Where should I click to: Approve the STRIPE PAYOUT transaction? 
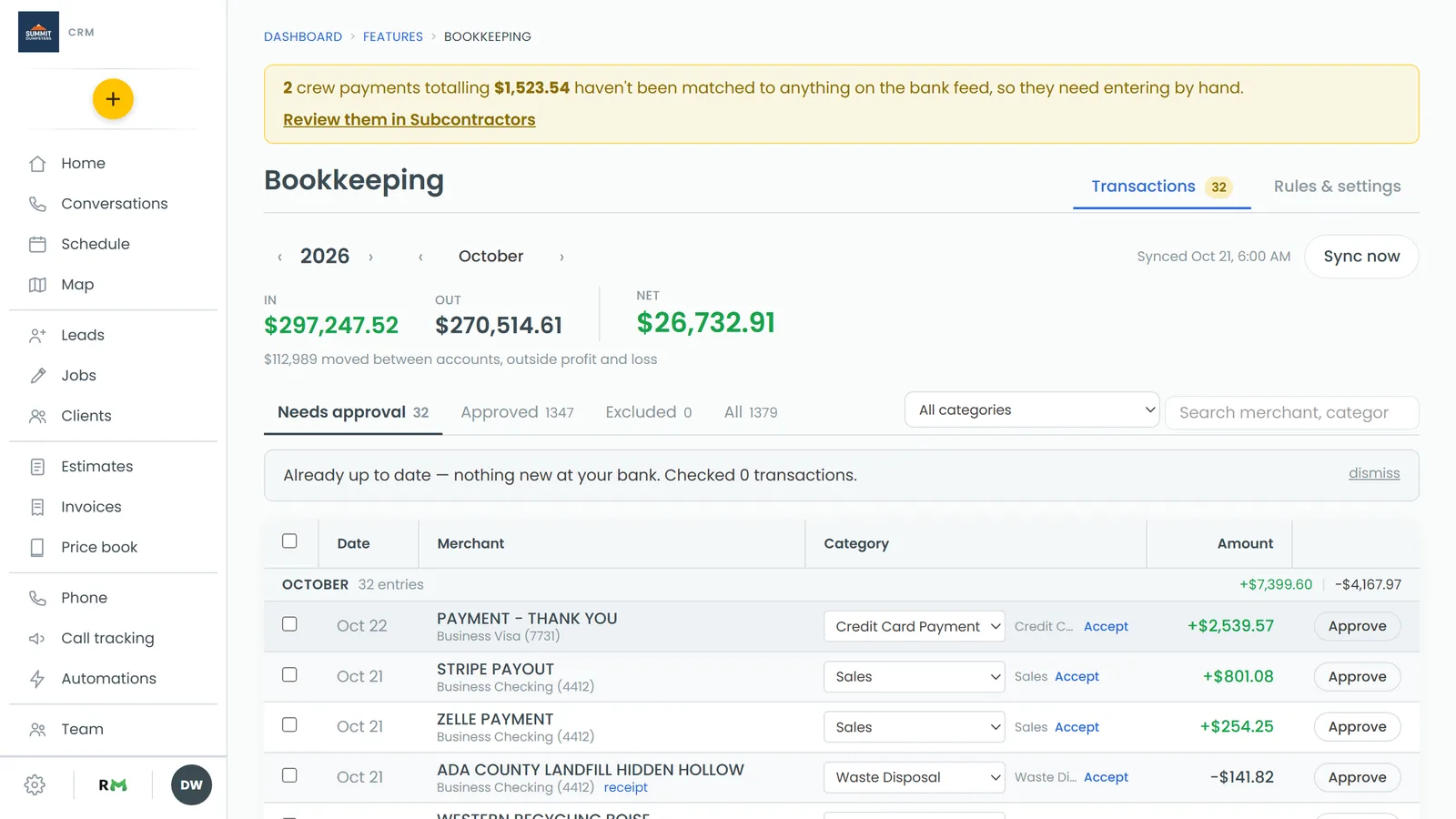1357,677
